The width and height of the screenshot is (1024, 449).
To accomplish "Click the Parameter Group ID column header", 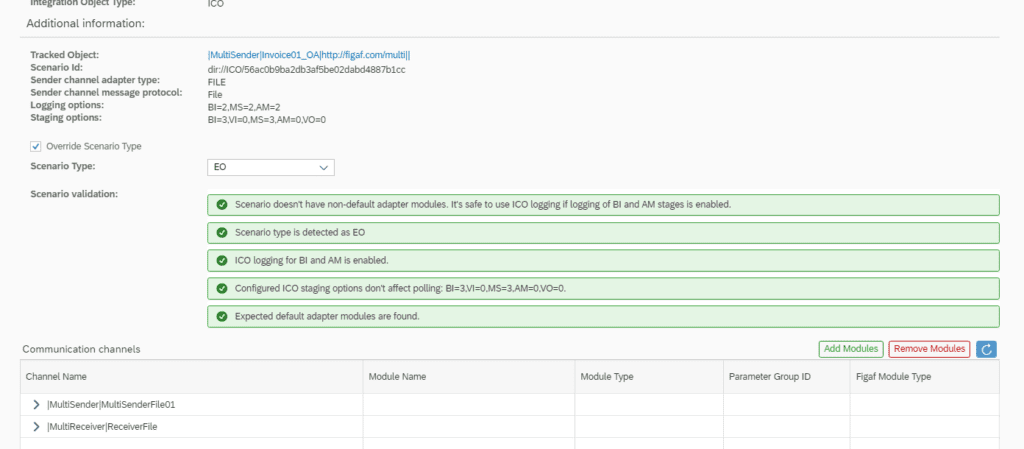I will click(786, 377).
